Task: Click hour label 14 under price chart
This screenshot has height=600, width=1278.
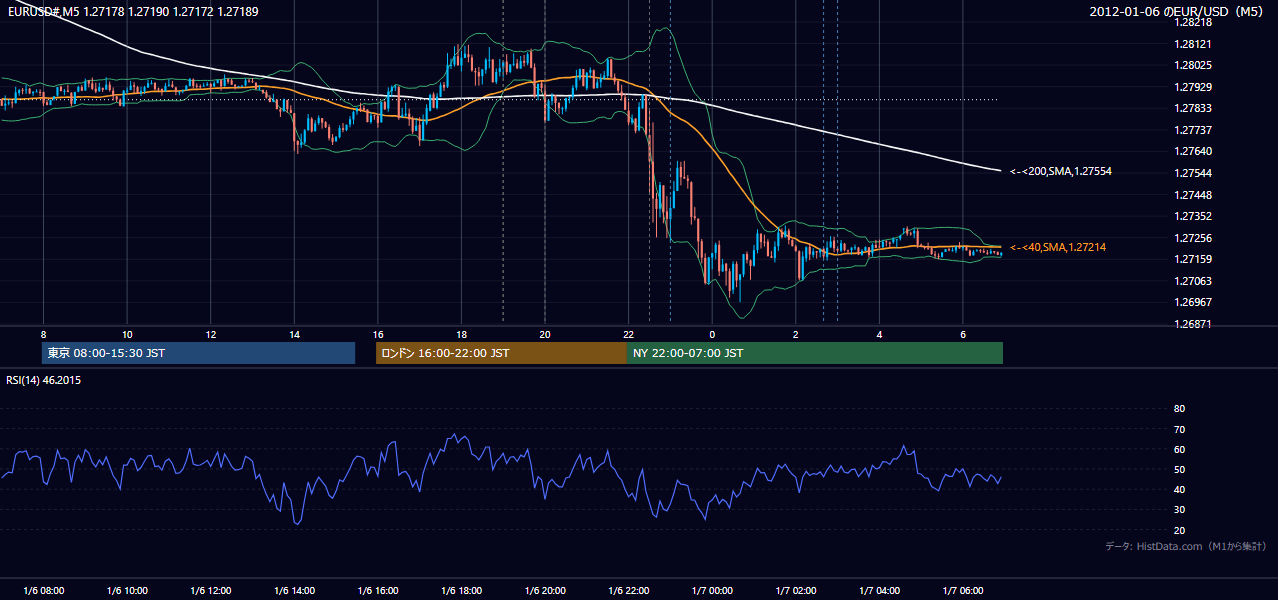Action: click(294, 333)
